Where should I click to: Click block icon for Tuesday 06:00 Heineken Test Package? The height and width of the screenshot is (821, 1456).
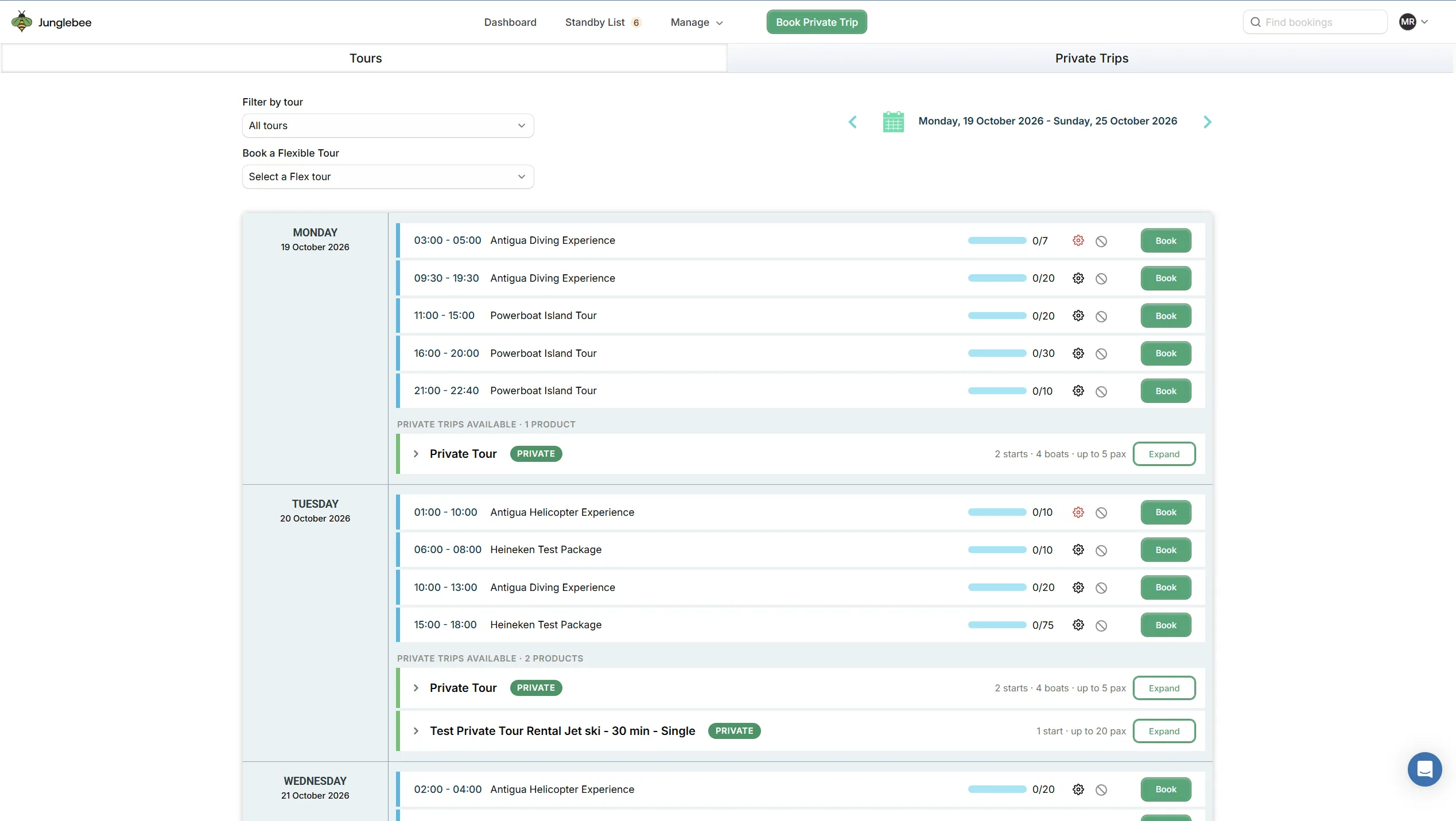click(1101, 551)
